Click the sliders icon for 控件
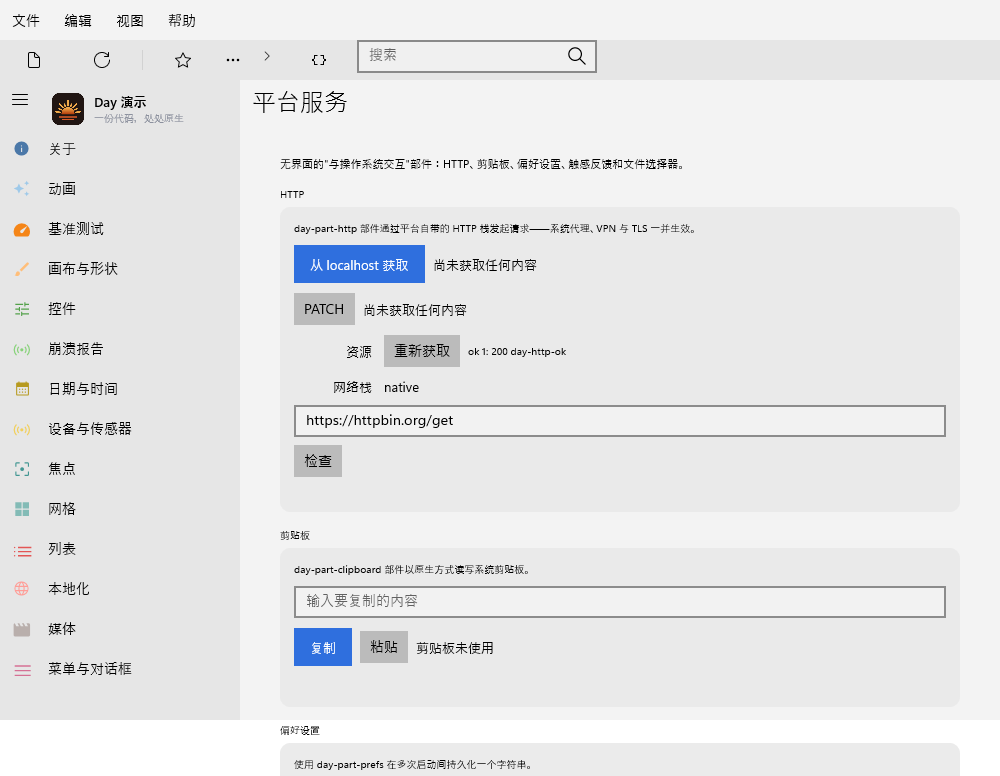This screenshot has width=1000, height=776. coord(22,309)
